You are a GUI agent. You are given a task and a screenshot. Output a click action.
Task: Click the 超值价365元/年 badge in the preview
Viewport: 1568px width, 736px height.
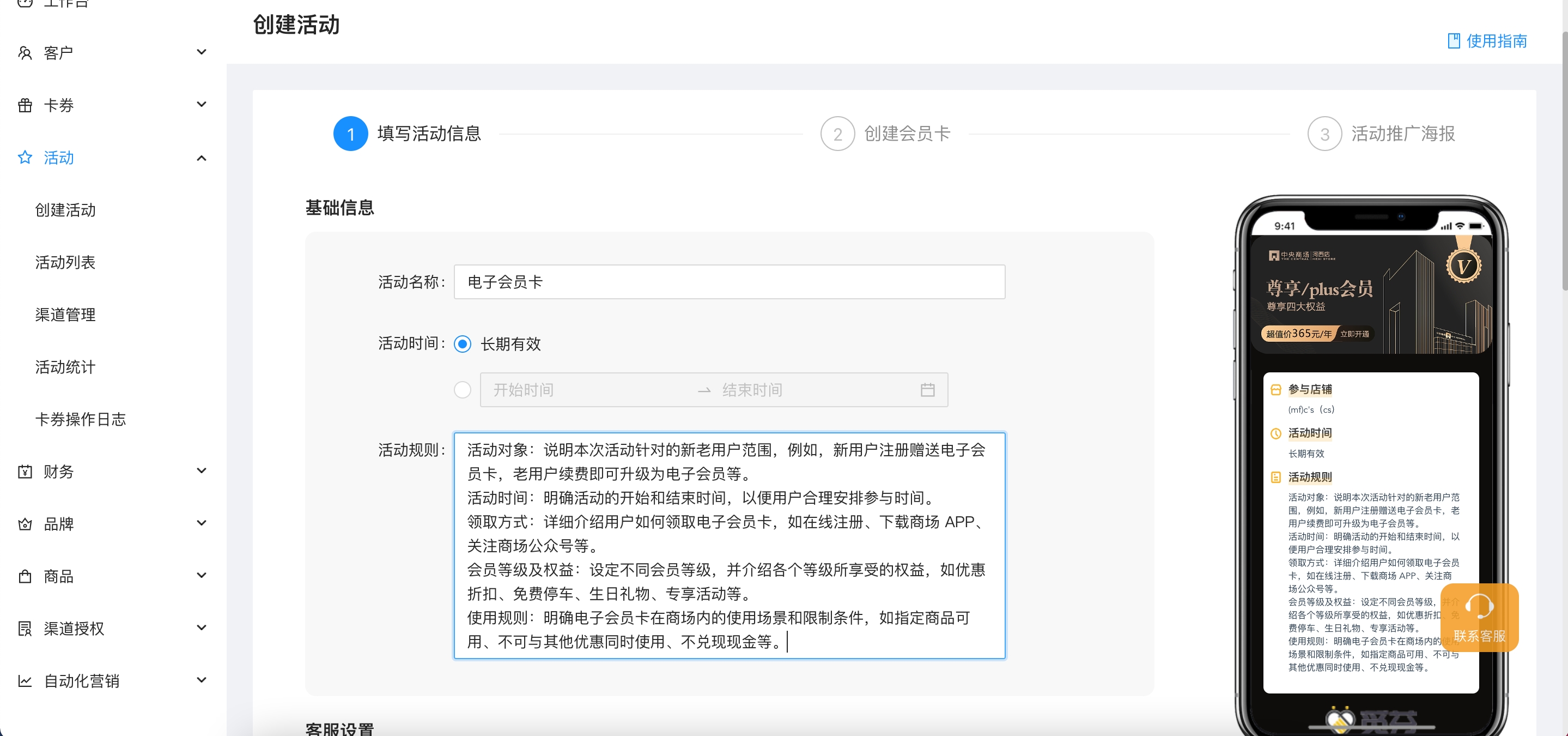point(1298,334)
